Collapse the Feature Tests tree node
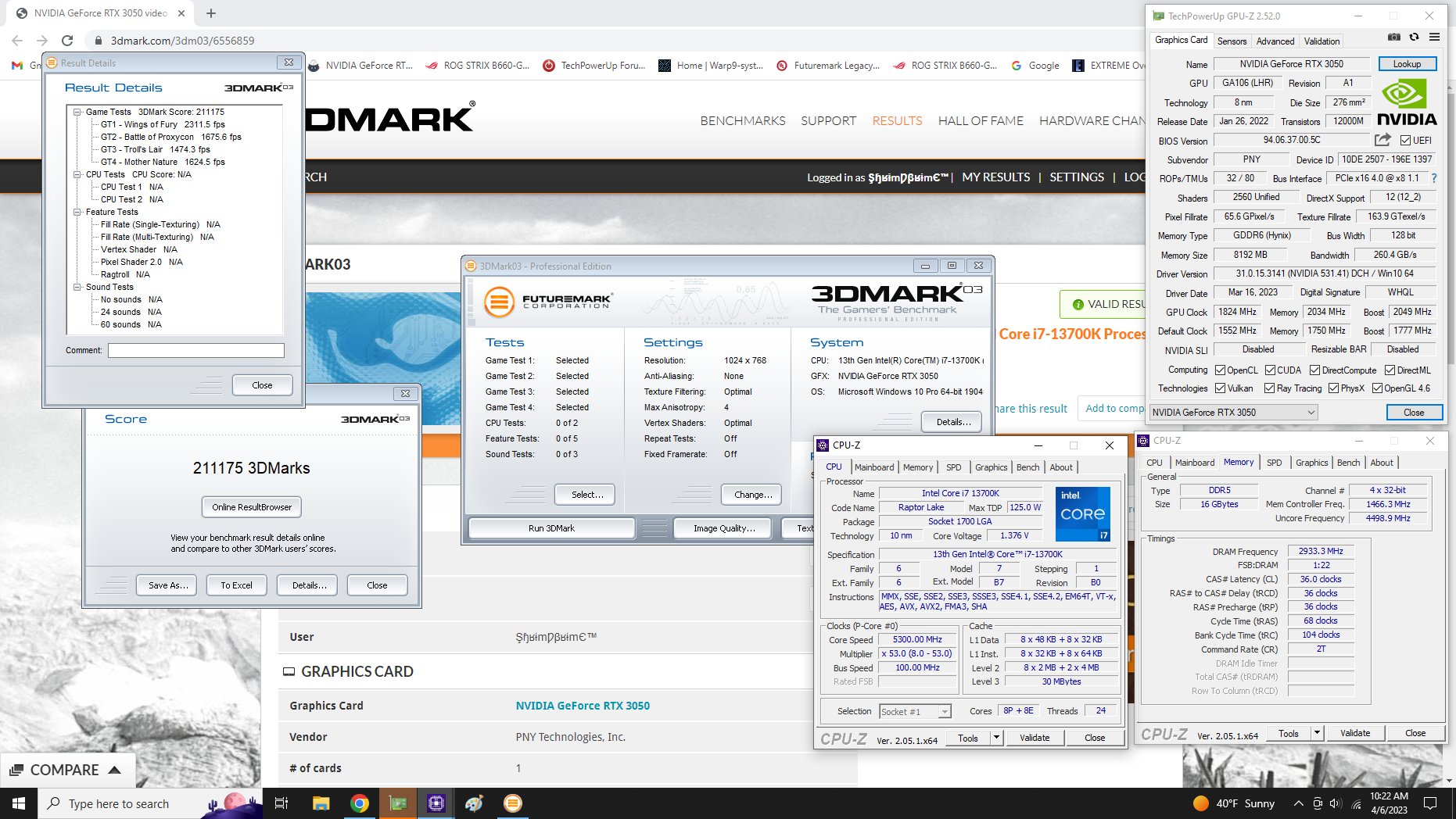 coord(77,212)
